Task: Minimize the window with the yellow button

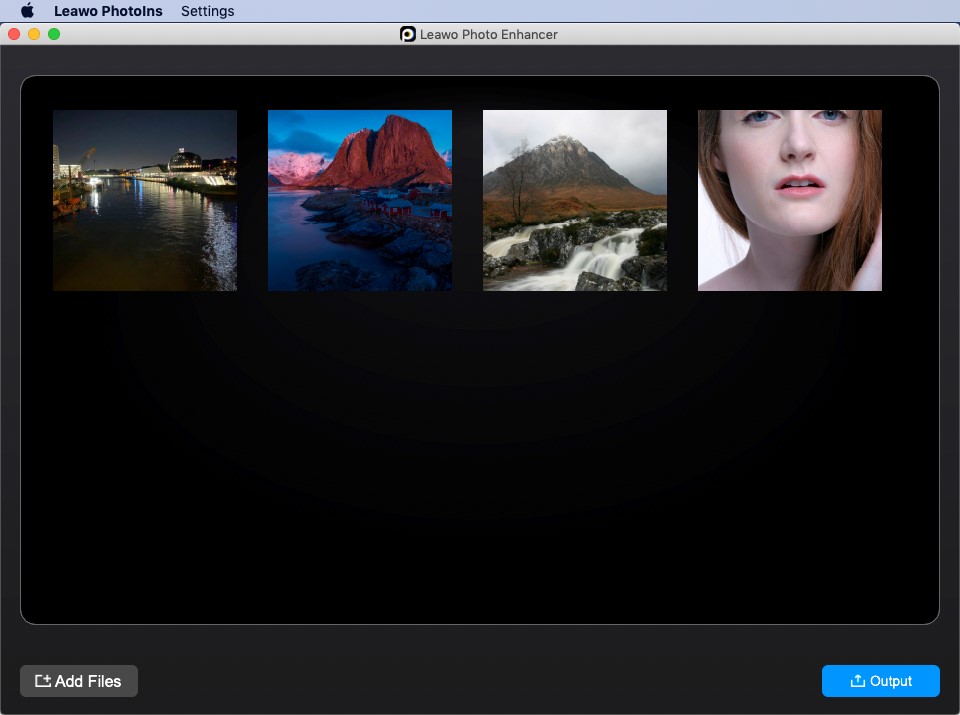Action: [x=34, y=34]
